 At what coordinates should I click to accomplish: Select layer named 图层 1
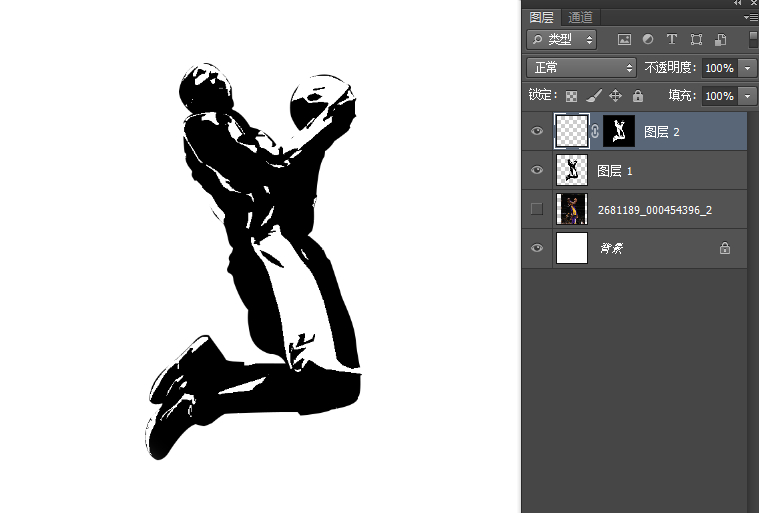615,171
